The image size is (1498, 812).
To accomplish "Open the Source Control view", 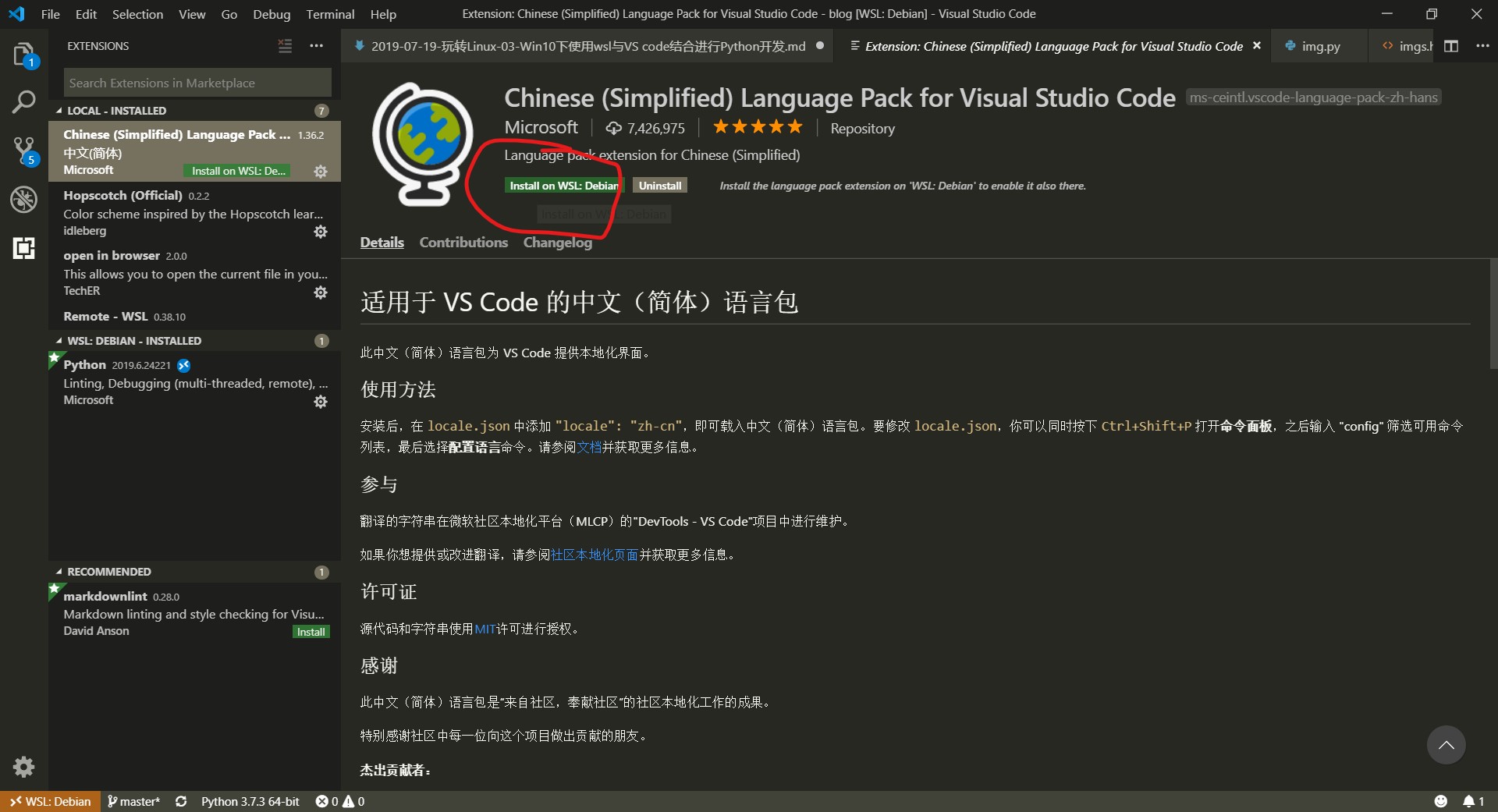I will click(24, 151).
